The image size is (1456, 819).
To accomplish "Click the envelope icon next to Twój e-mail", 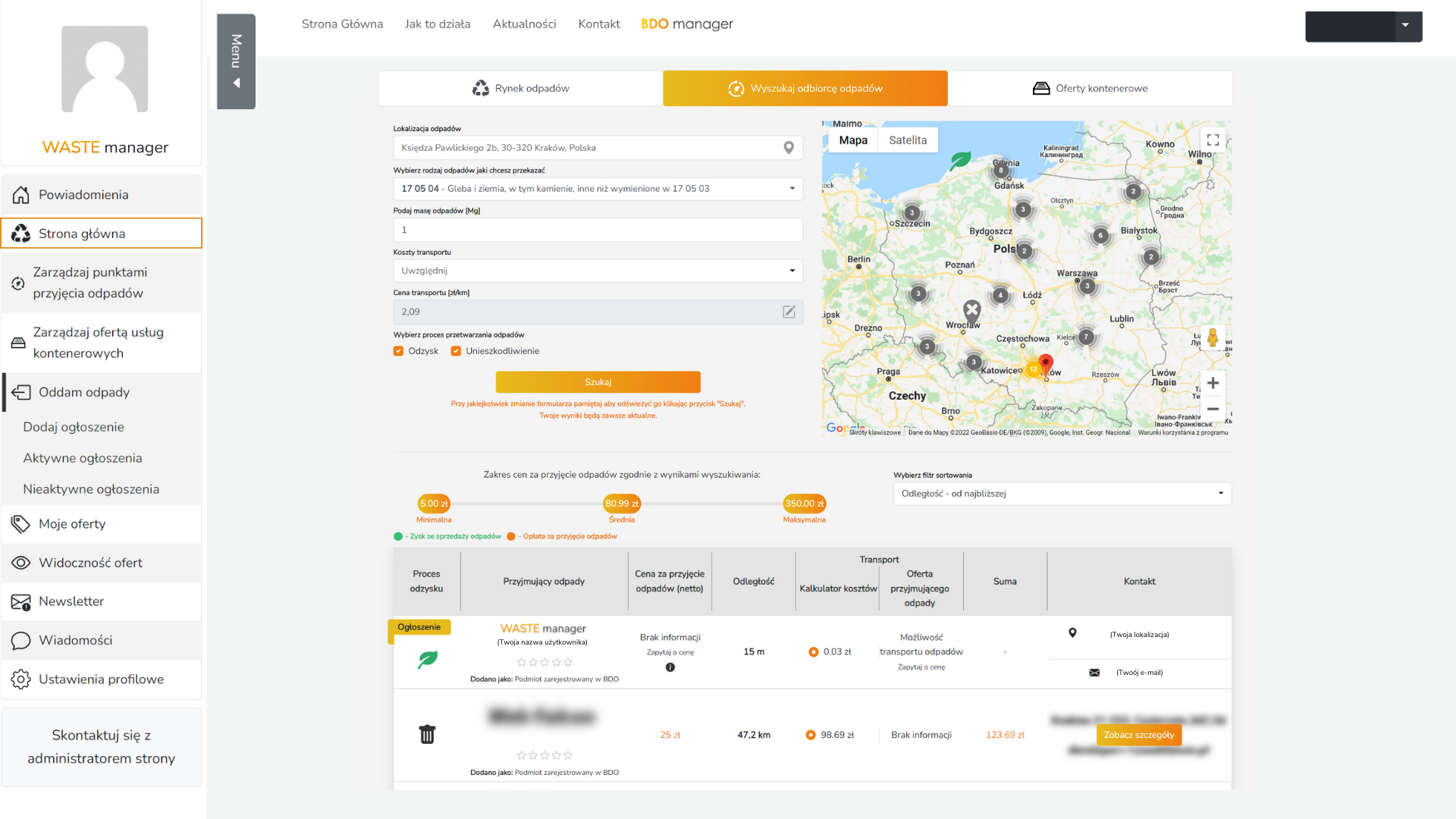I will point(1094,673).
